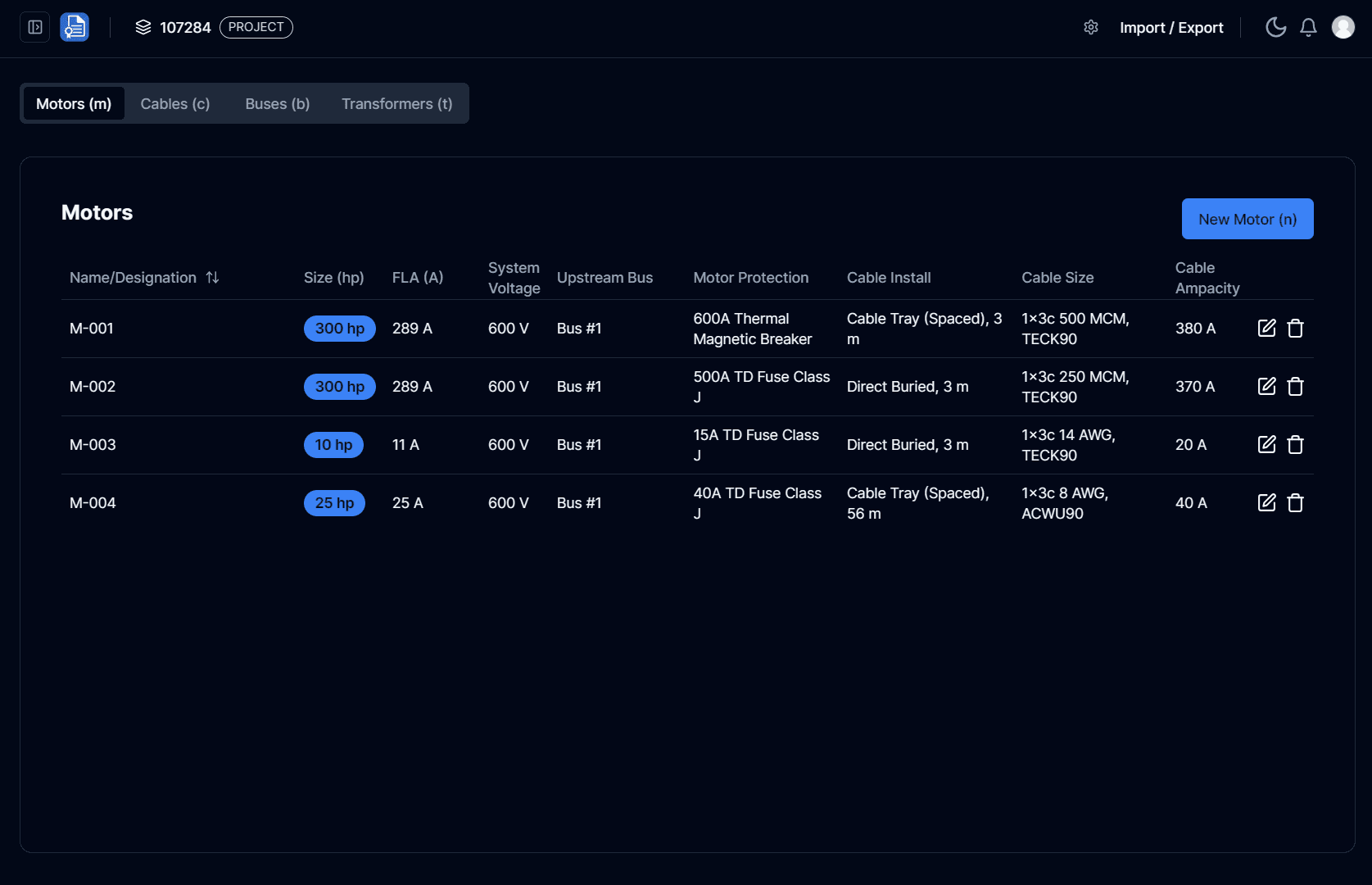Select the Motors (m) tab

[x=74, y=104]
